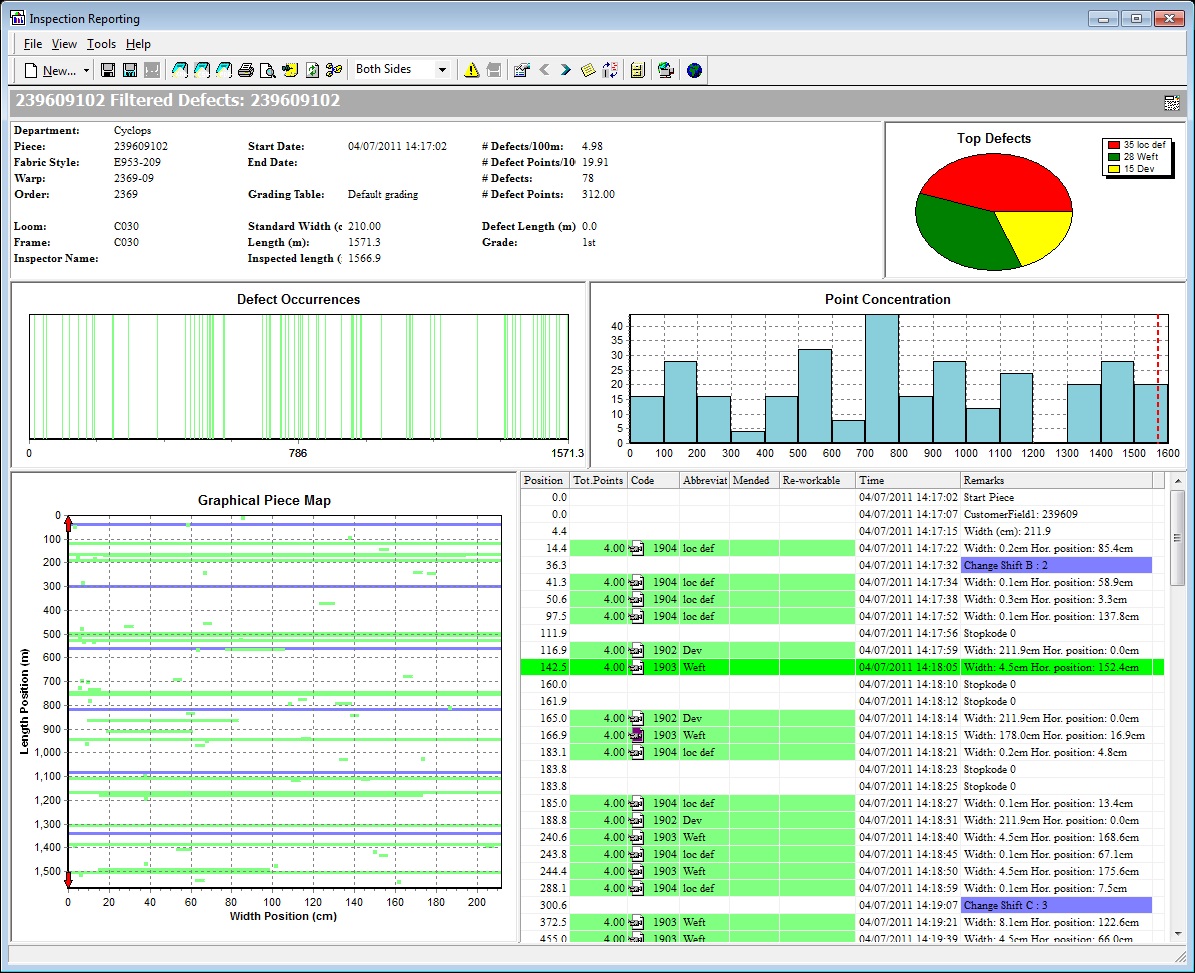Image resolution: width=1195 pixels, height=973 pixels.
Task: Open the File menu
Action: pos(33,44)
